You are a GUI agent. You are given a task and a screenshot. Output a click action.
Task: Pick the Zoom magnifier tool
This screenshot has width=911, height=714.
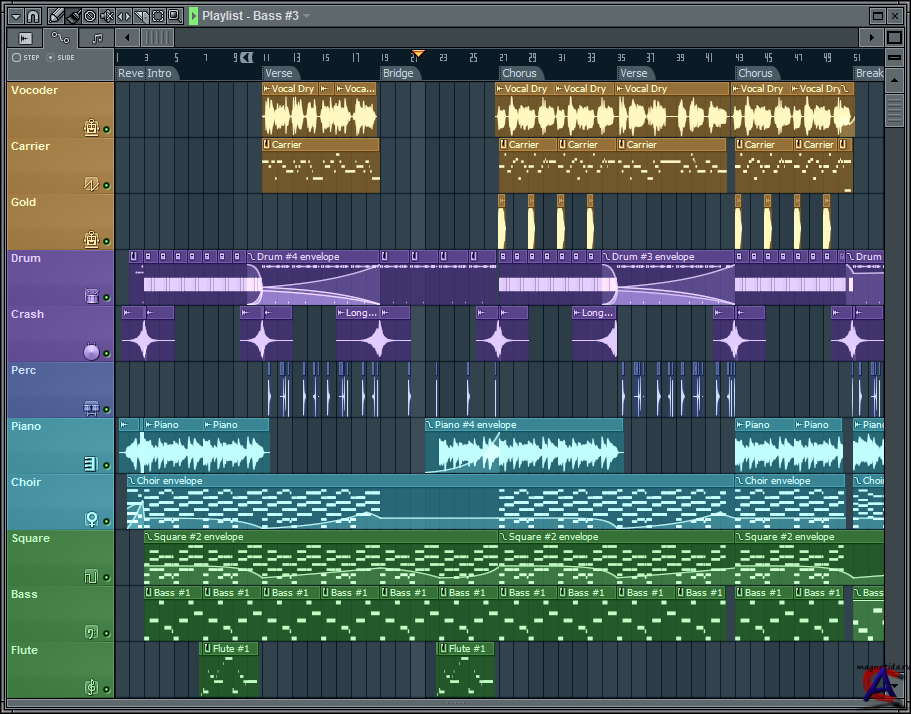(x=175, y=16)
